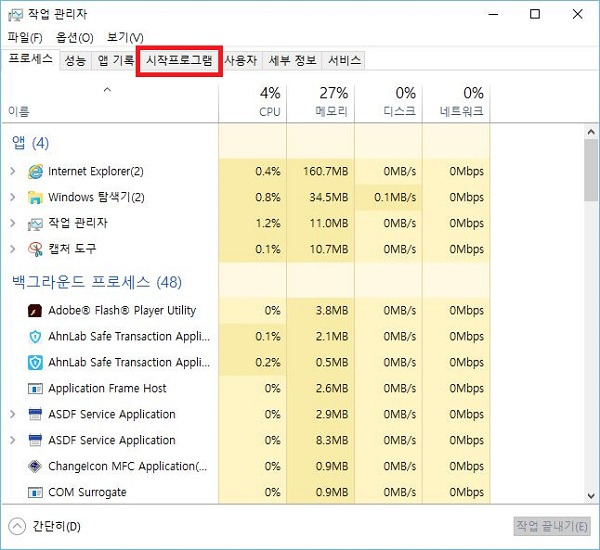Viewport: 600px width, 550px height.
Task: Switch to the 앱 기록 tab
Action: tap(116, 60)
